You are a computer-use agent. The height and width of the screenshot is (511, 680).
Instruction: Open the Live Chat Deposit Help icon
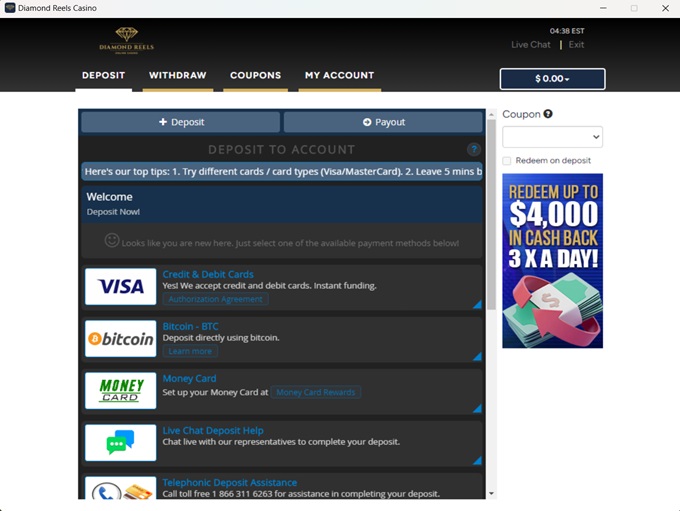coord(121,443)
